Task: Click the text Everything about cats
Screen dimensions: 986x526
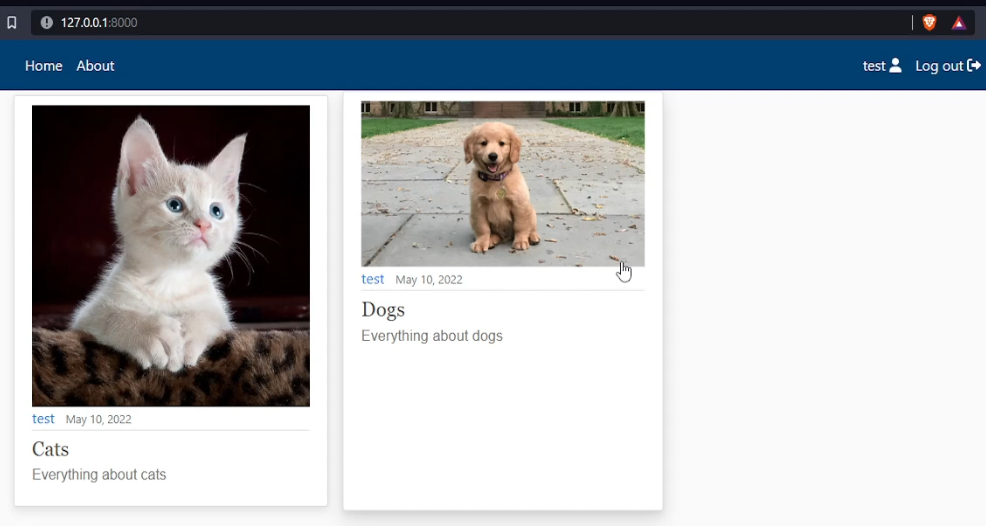Action: (99, 475)
